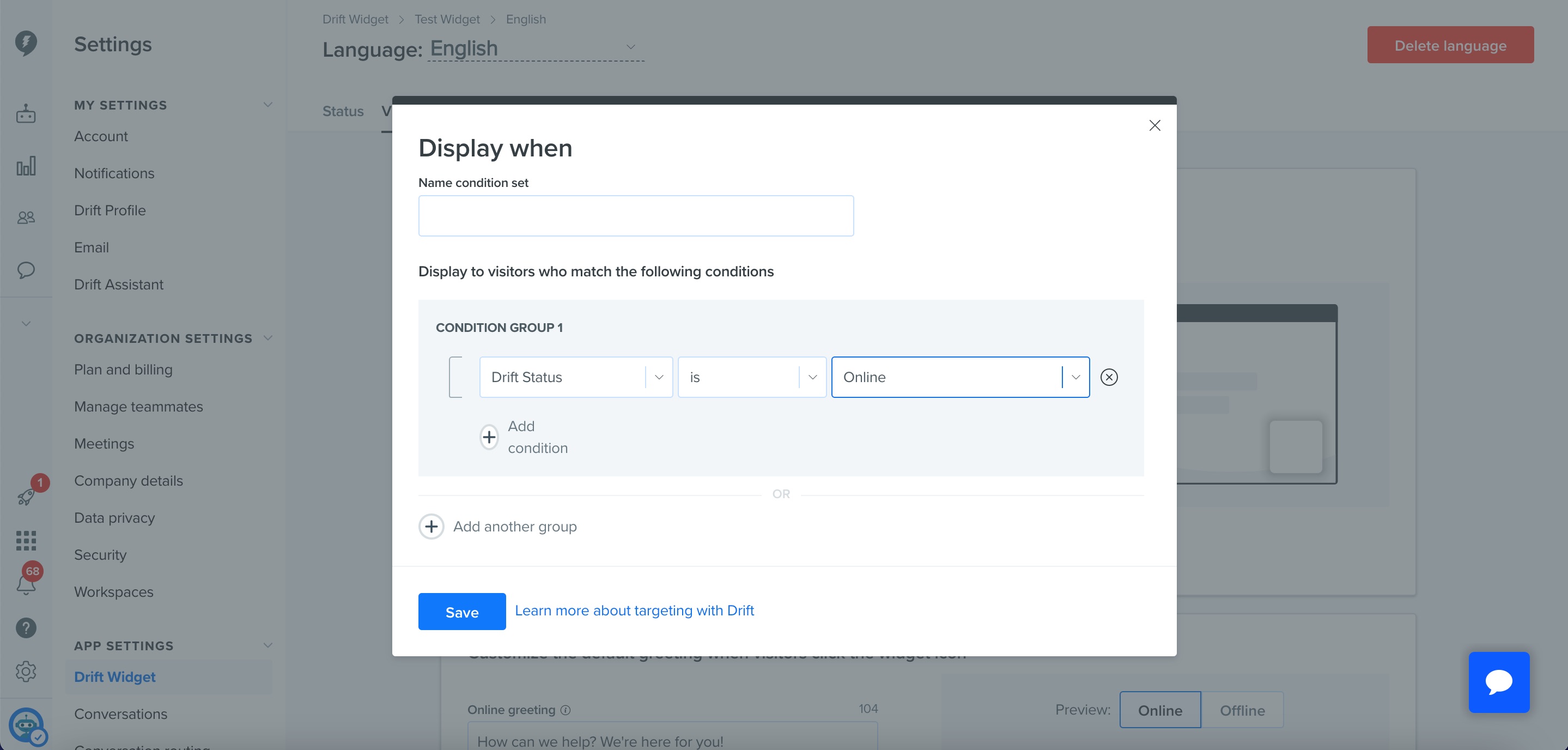Open the settings gear icon in sidebar

[x=26, y=672]
